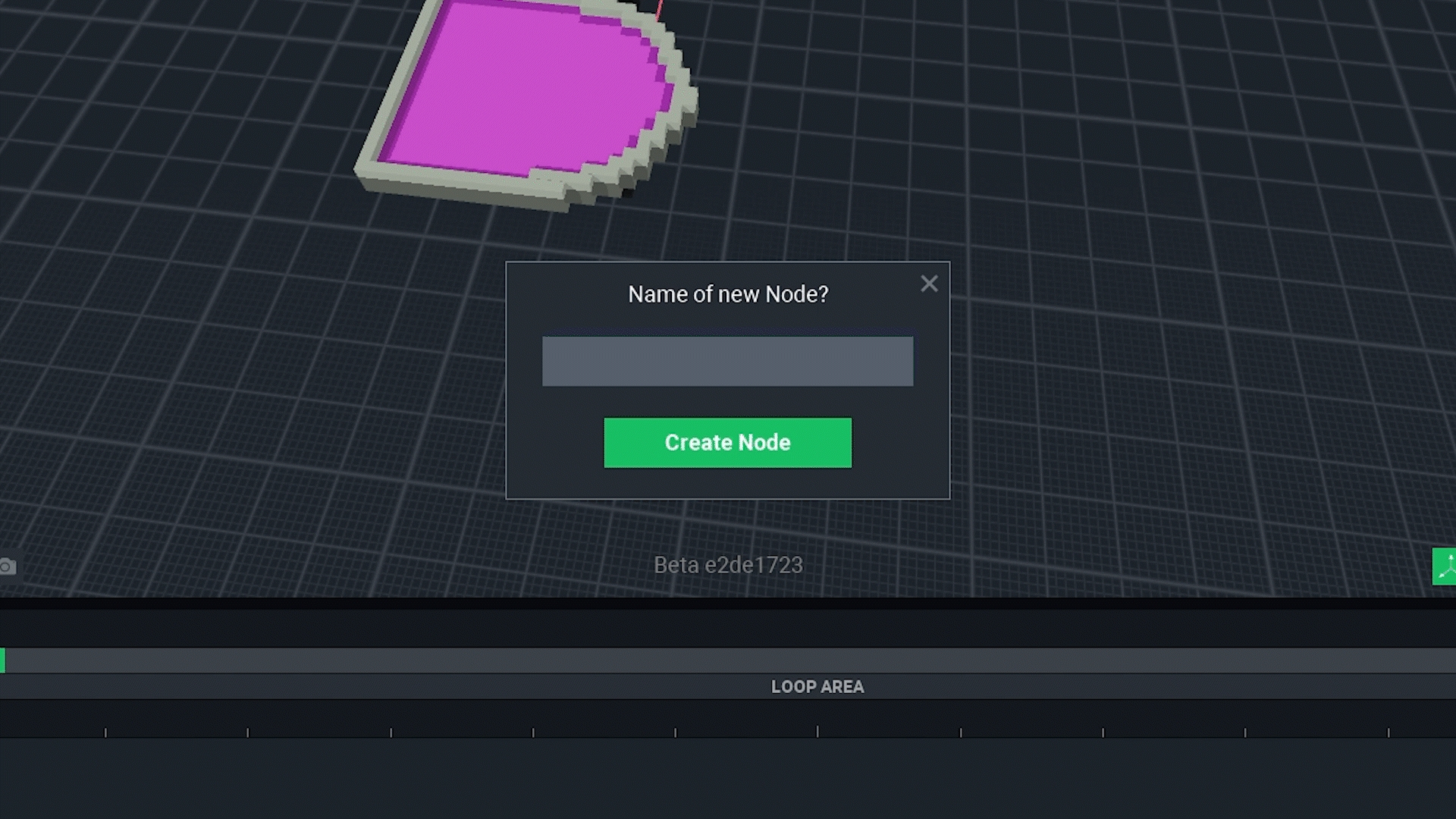Click the first tick on timeline ruler
Image resolution: width=1456 pixels, height=819 pixels.
[105, 733]
